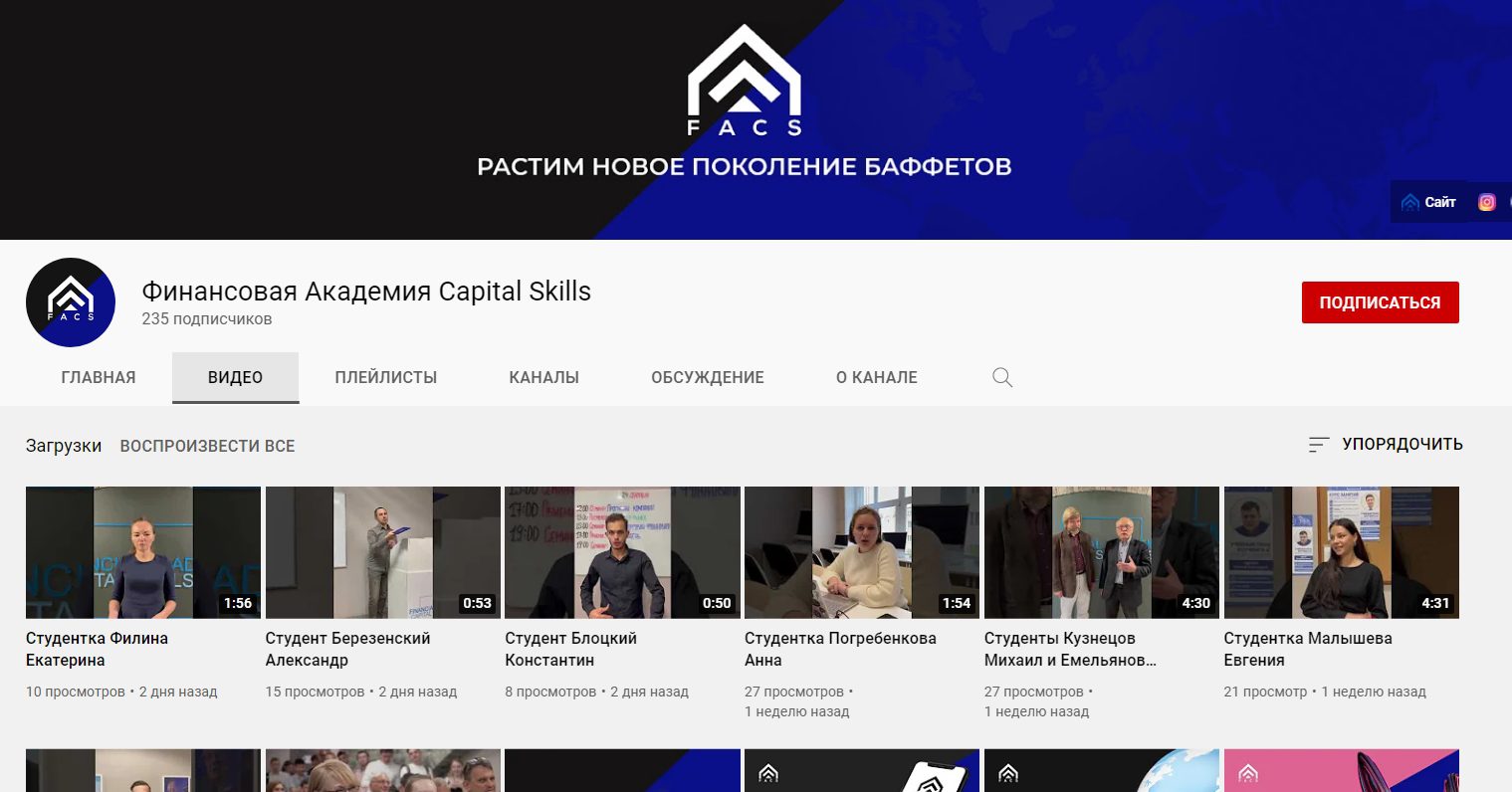Go to the ОБСУЖДЕНИЕ tab

708,378
